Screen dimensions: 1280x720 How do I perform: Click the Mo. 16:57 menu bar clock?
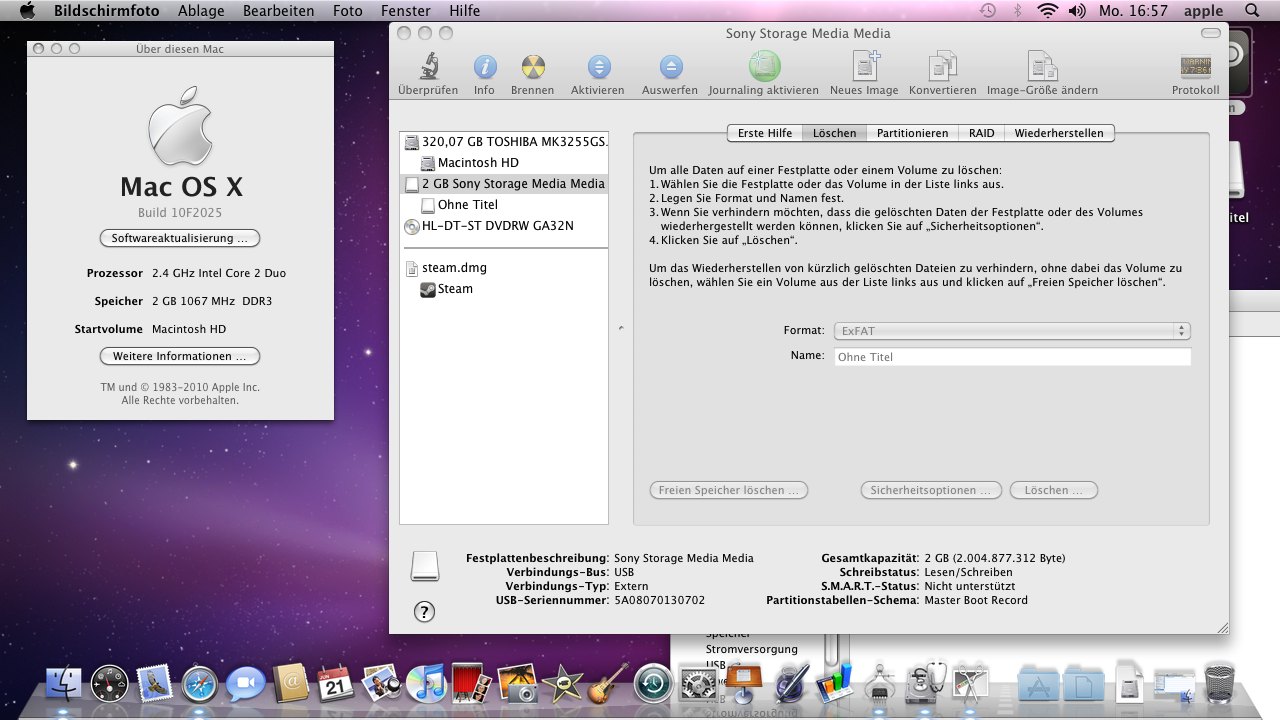pos(1132,10)
